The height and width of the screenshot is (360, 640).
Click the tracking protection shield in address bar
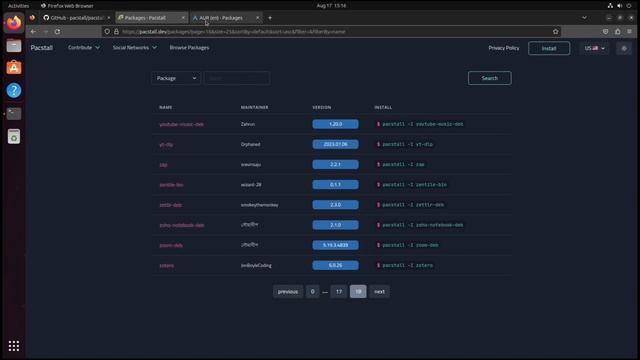pos(107,31)
